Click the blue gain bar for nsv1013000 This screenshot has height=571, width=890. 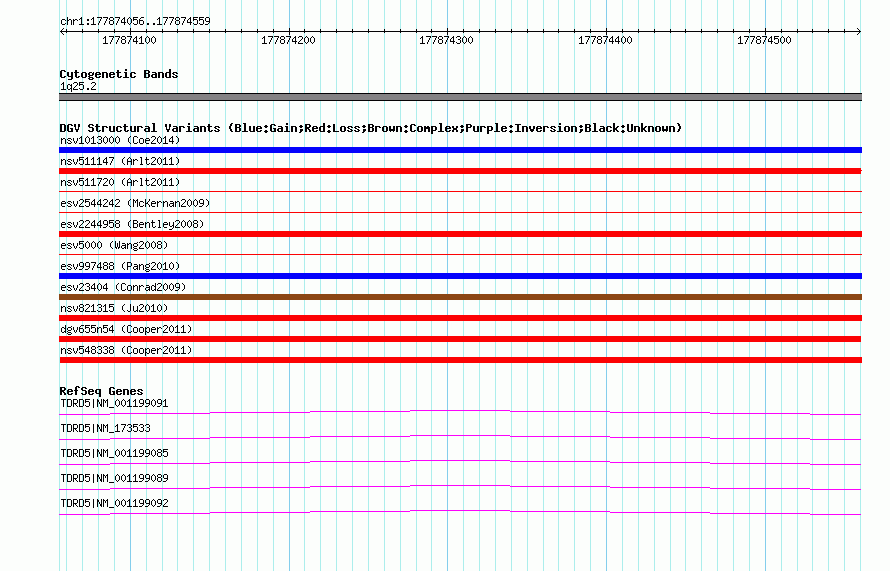(x=460, y=150)
